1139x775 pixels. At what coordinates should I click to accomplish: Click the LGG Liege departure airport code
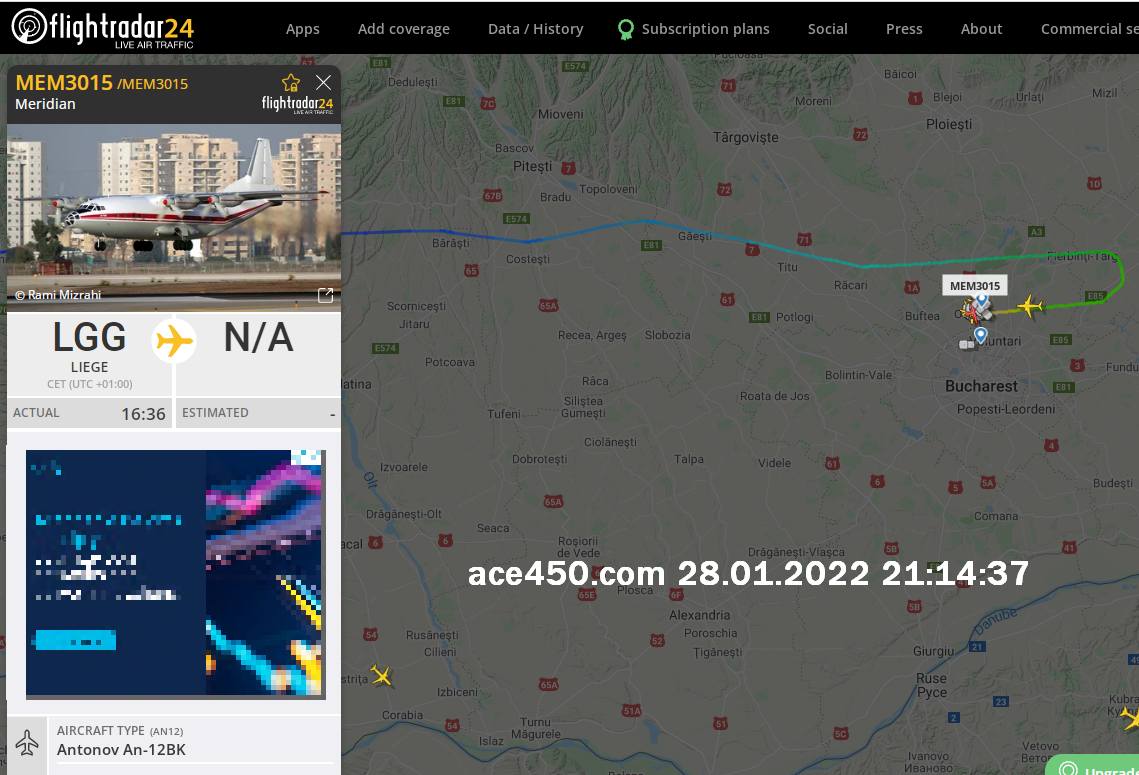[x=89, y=338]
